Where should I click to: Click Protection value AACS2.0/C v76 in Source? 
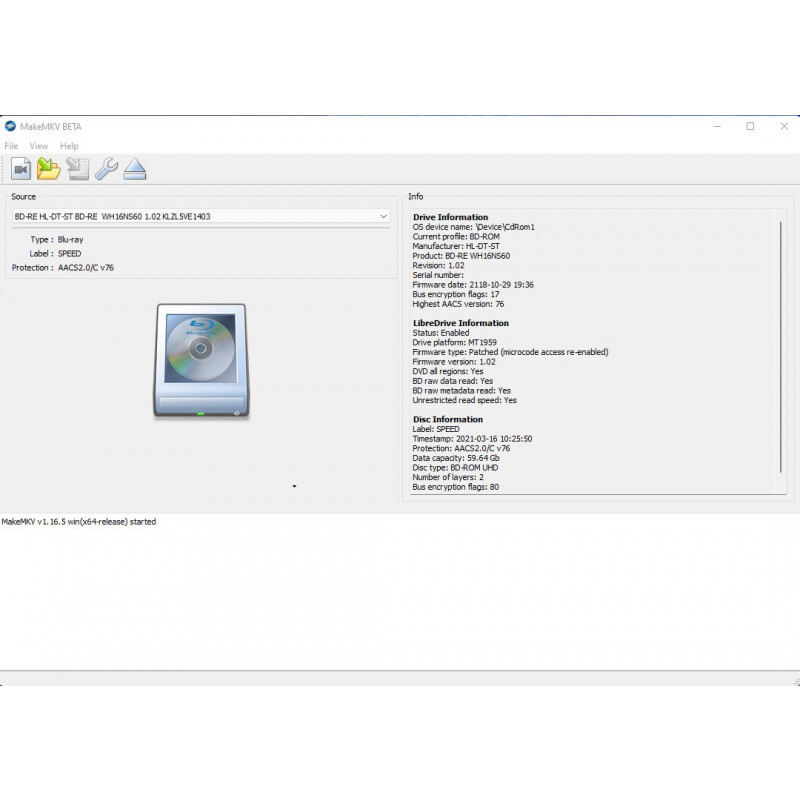coord(86,267)
